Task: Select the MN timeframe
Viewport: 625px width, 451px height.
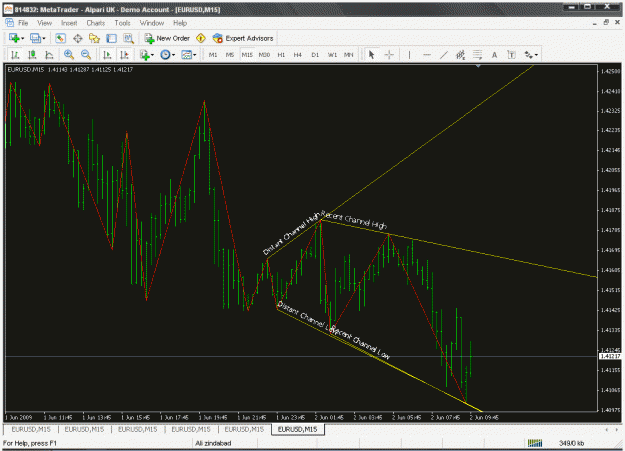Action: tap(349, 55)
